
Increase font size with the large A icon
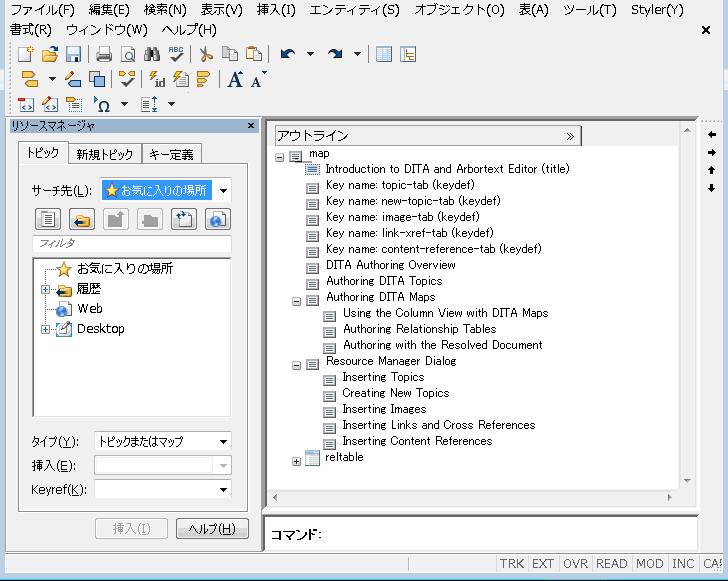235,79
